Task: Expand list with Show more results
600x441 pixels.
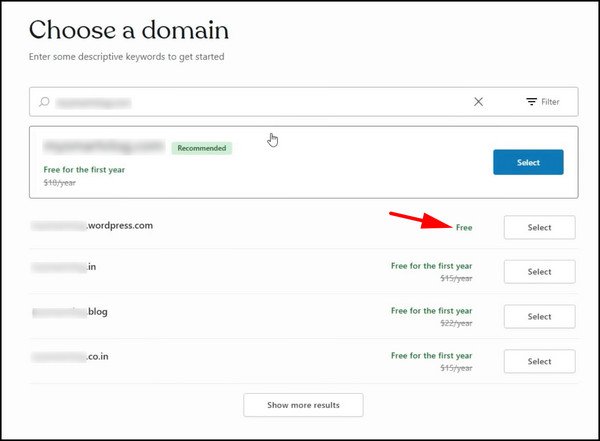Action: [303, 405]
